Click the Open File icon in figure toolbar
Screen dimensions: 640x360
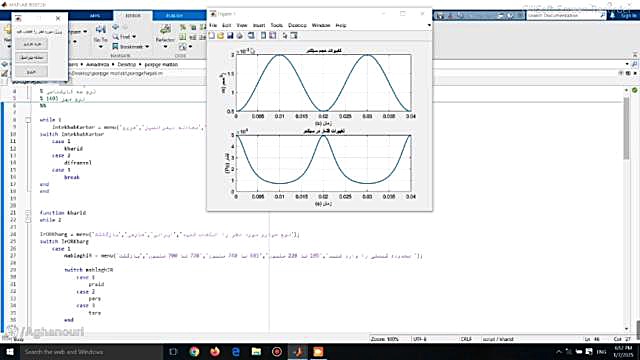[221, 36]
